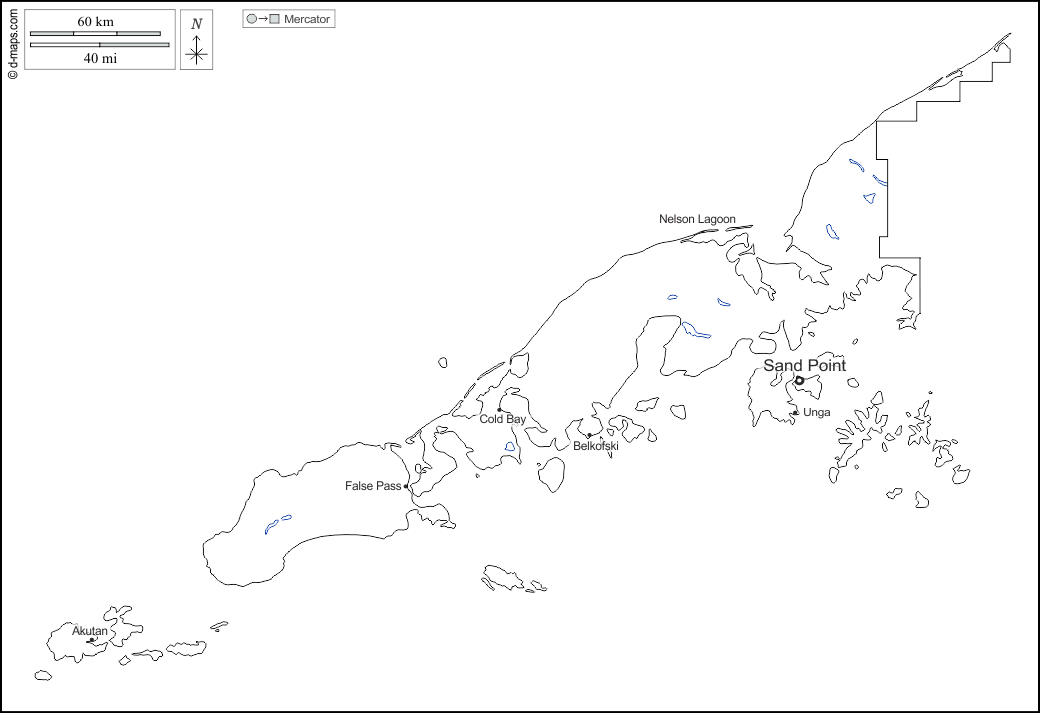Click the Unga town dot
This screenshot has height=713, width=1040.
[x=795, y=412]
